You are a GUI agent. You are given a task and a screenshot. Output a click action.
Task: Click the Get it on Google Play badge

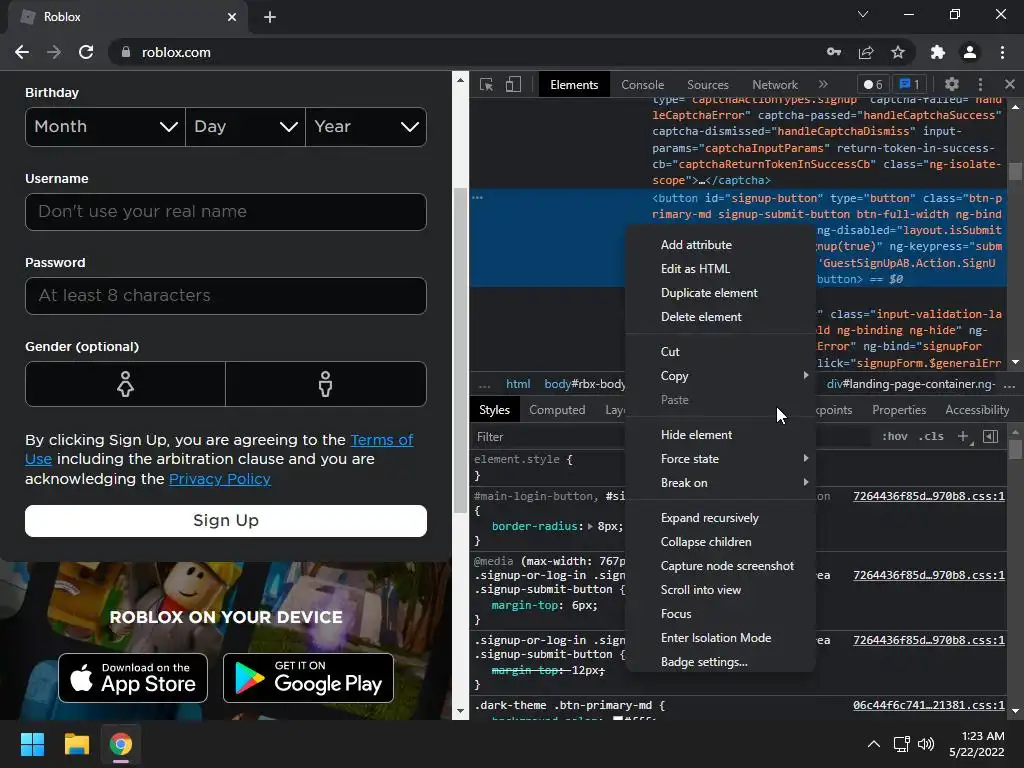pos(308,679)
